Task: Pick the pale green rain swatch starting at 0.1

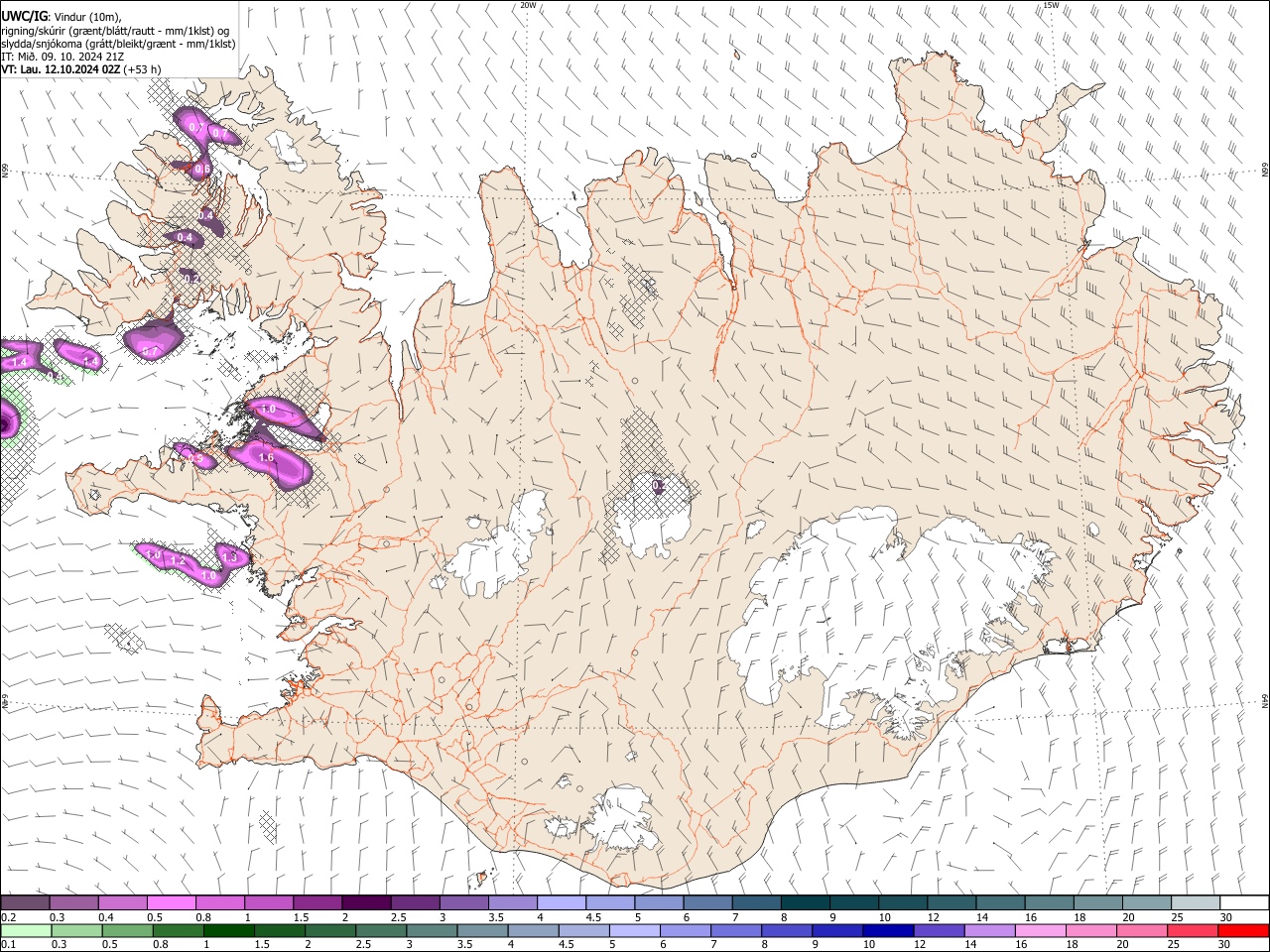Action: pyautogui.click(x=26, y=930)
